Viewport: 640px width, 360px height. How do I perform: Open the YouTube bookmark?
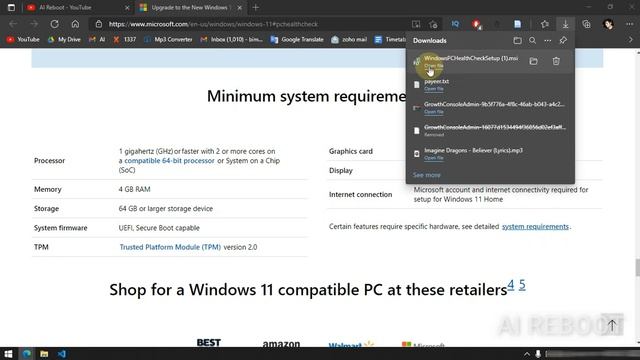click(x=23, y=40)
